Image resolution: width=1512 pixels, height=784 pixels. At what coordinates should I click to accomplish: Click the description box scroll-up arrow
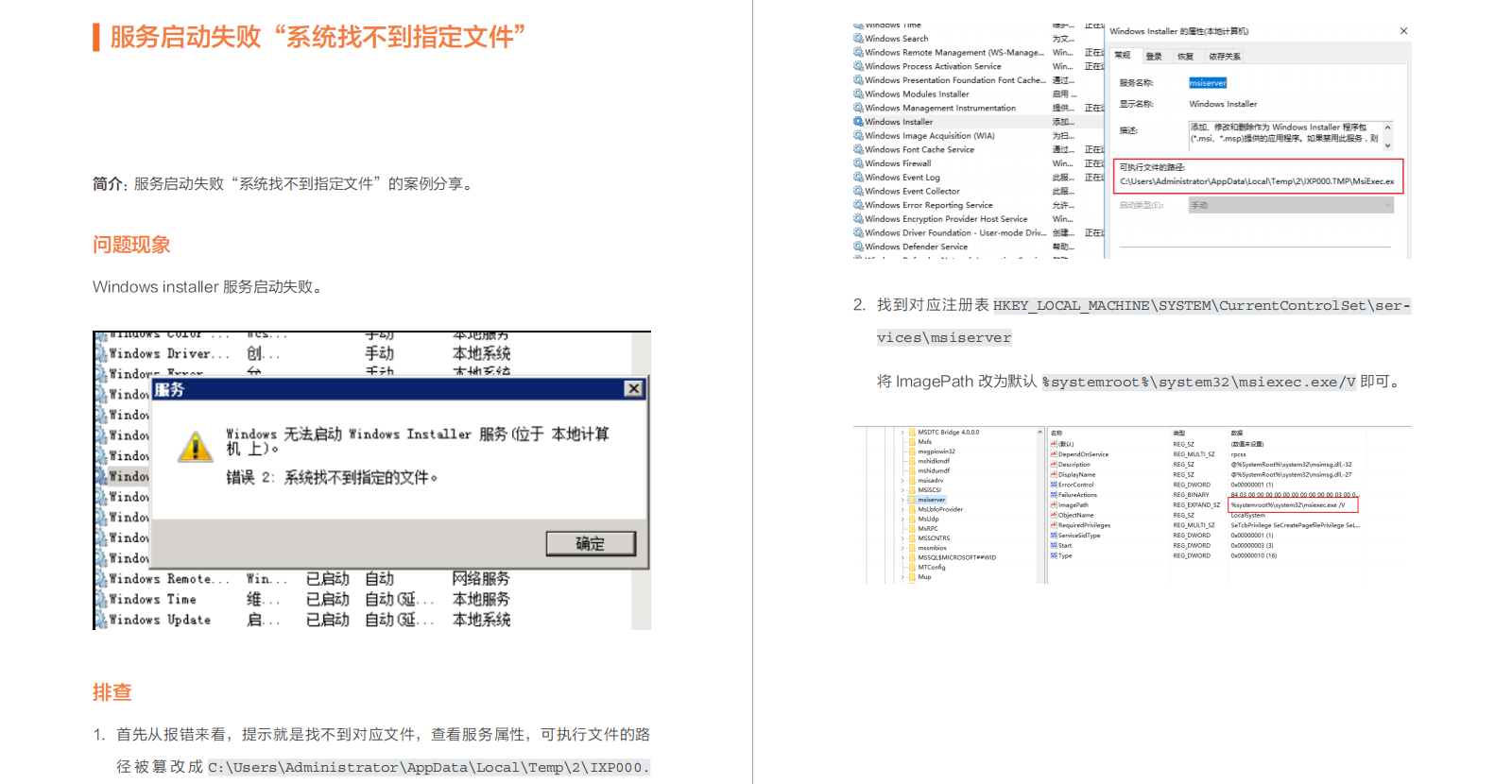pyautogui.click(x=1387, y=127)
